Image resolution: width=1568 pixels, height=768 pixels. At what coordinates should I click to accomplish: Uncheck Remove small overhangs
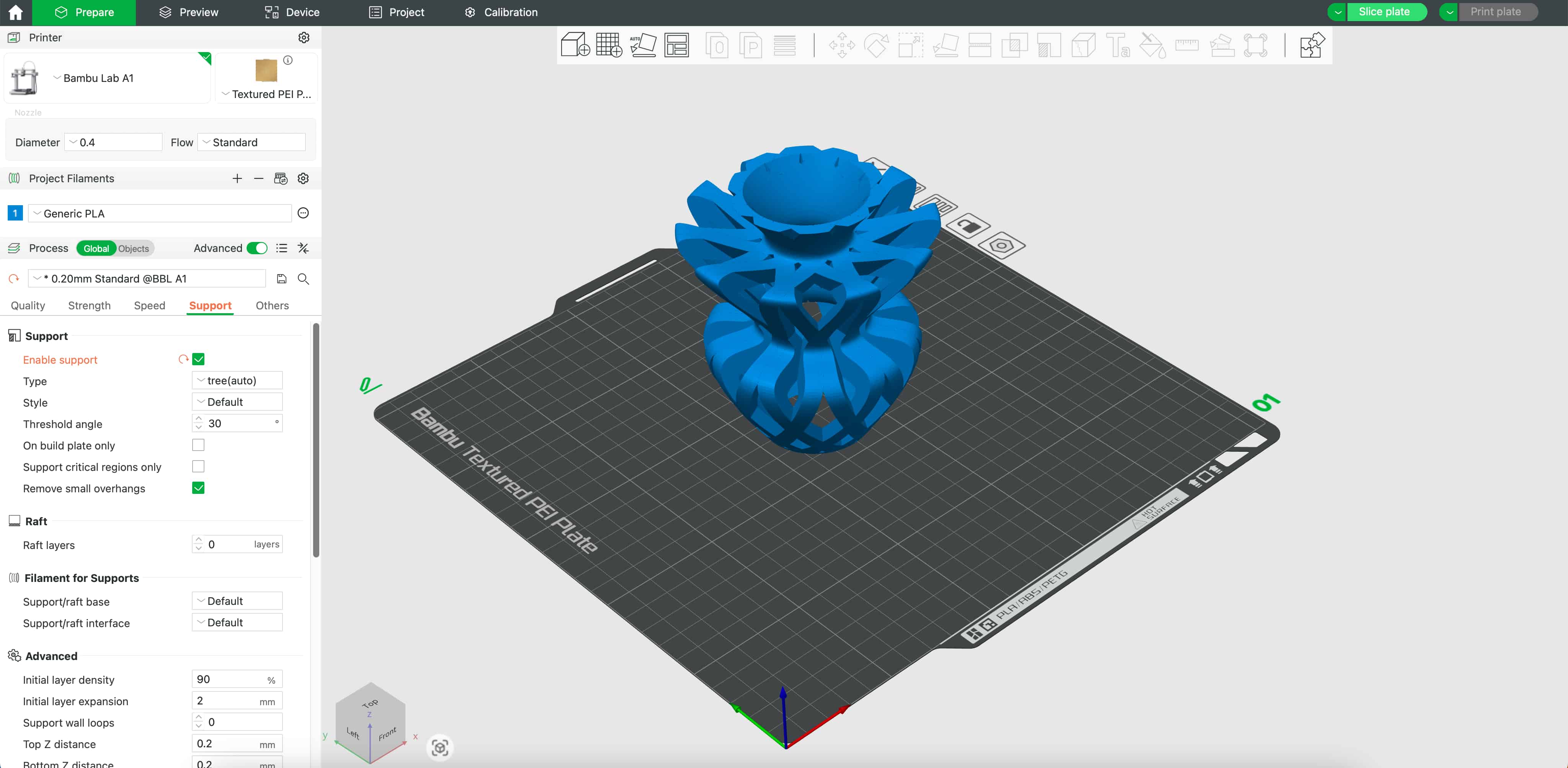pyautogui.click(x=198, y=487)
